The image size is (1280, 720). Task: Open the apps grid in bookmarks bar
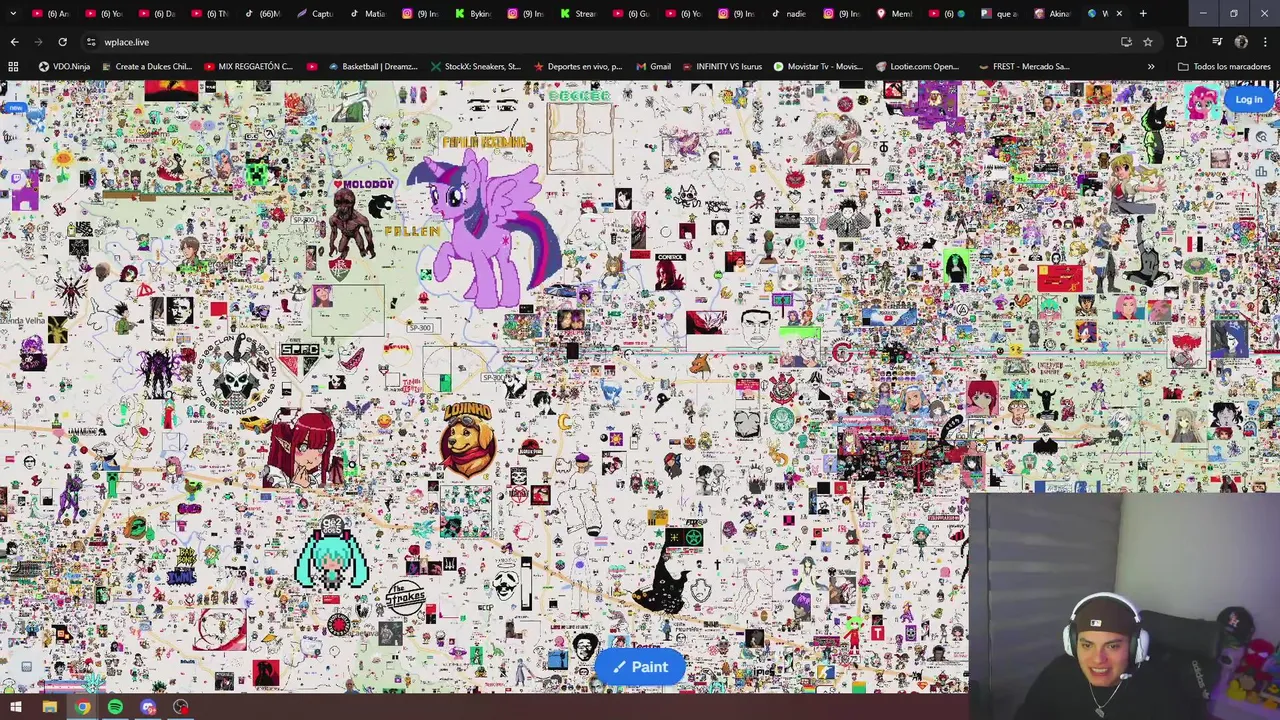(x=13, y=67)
